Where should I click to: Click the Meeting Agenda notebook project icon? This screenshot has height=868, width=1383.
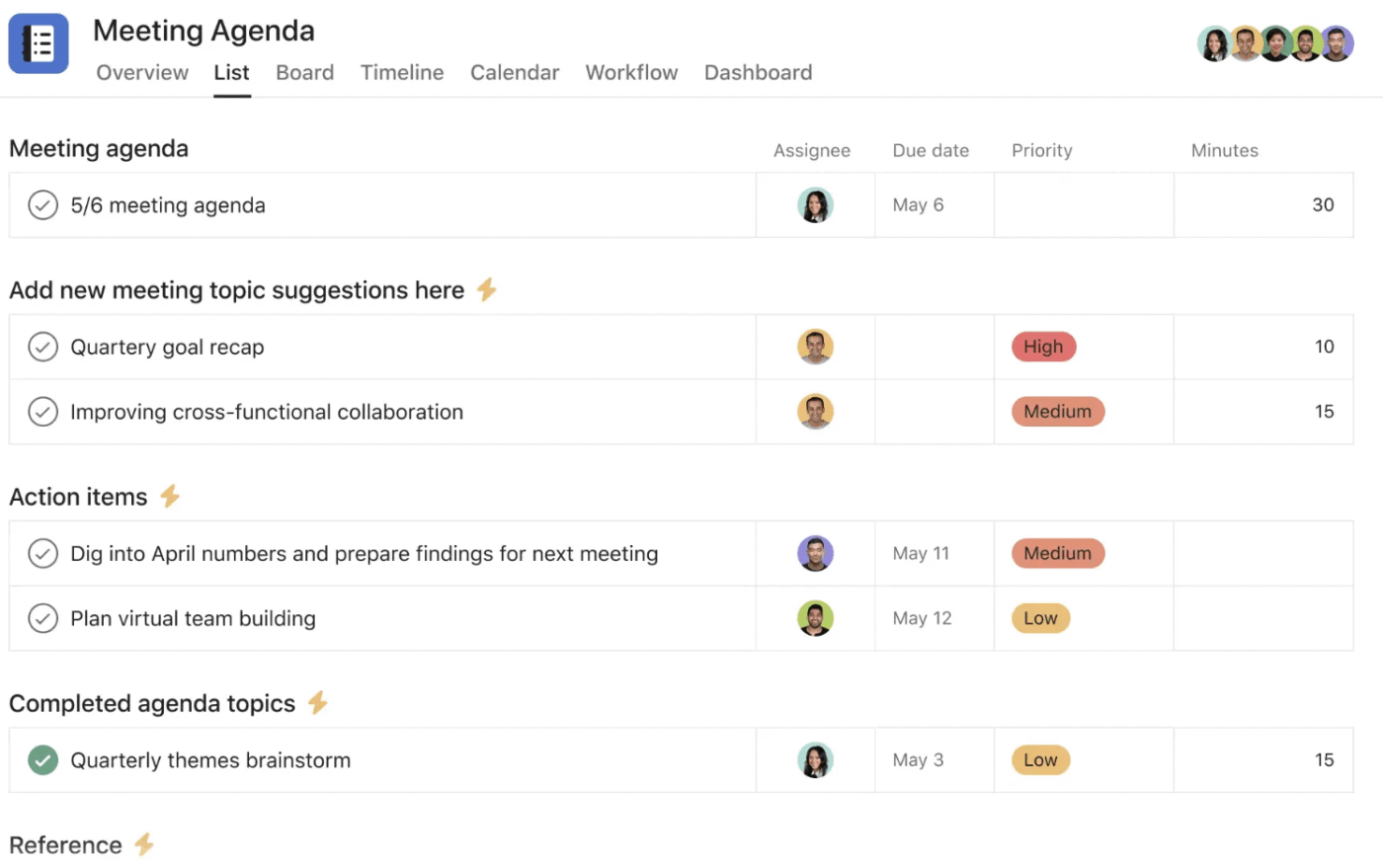coord(39,43)
